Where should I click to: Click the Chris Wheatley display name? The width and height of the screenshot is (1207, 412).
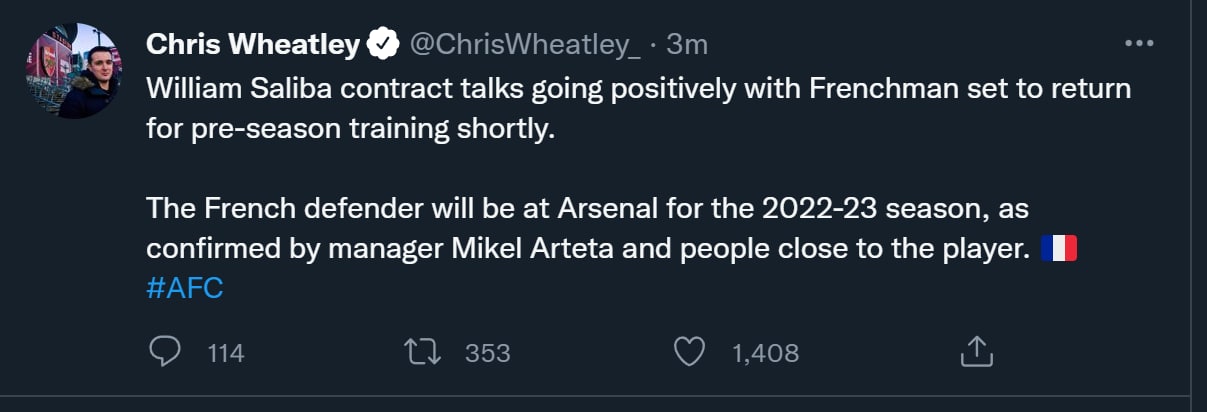(x=253, y=44)
